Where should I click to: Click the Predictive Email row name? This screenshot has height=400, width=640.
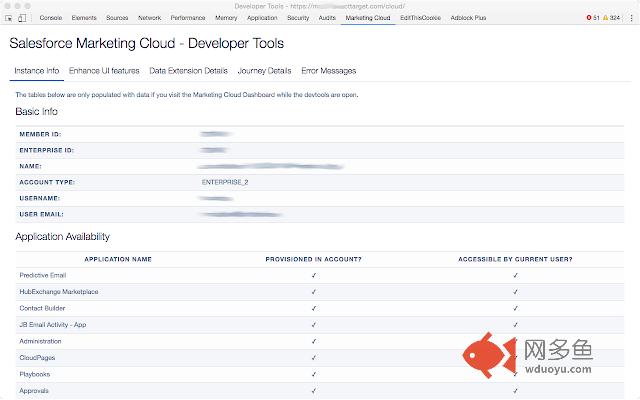[x=42, y=276]
